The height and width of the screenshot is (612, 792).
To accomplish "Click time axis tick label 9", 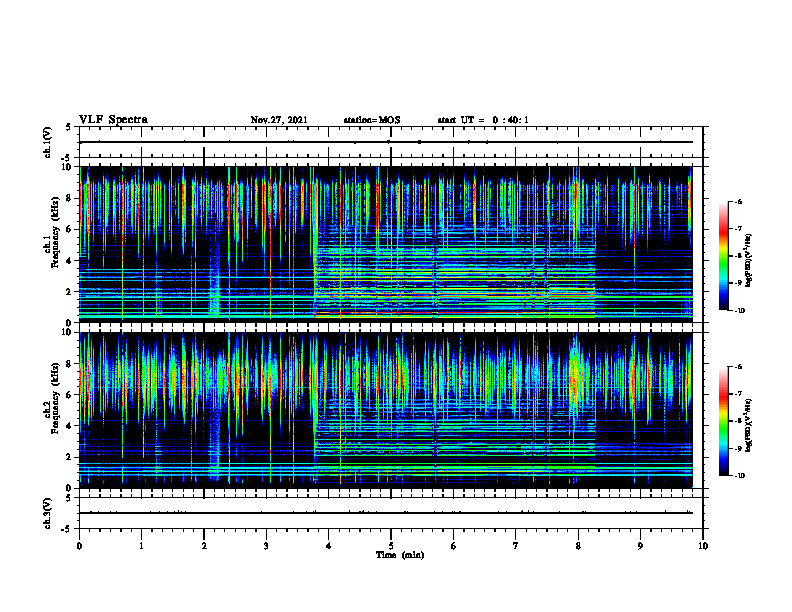I will click(640, 546).
